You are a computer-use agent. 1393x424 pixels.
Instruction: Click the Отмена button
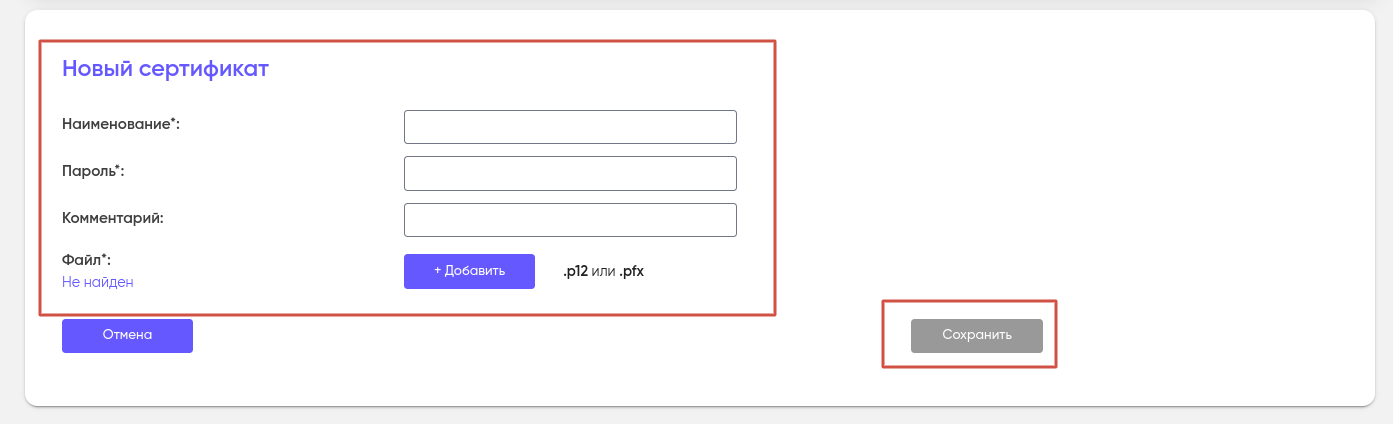127,336
